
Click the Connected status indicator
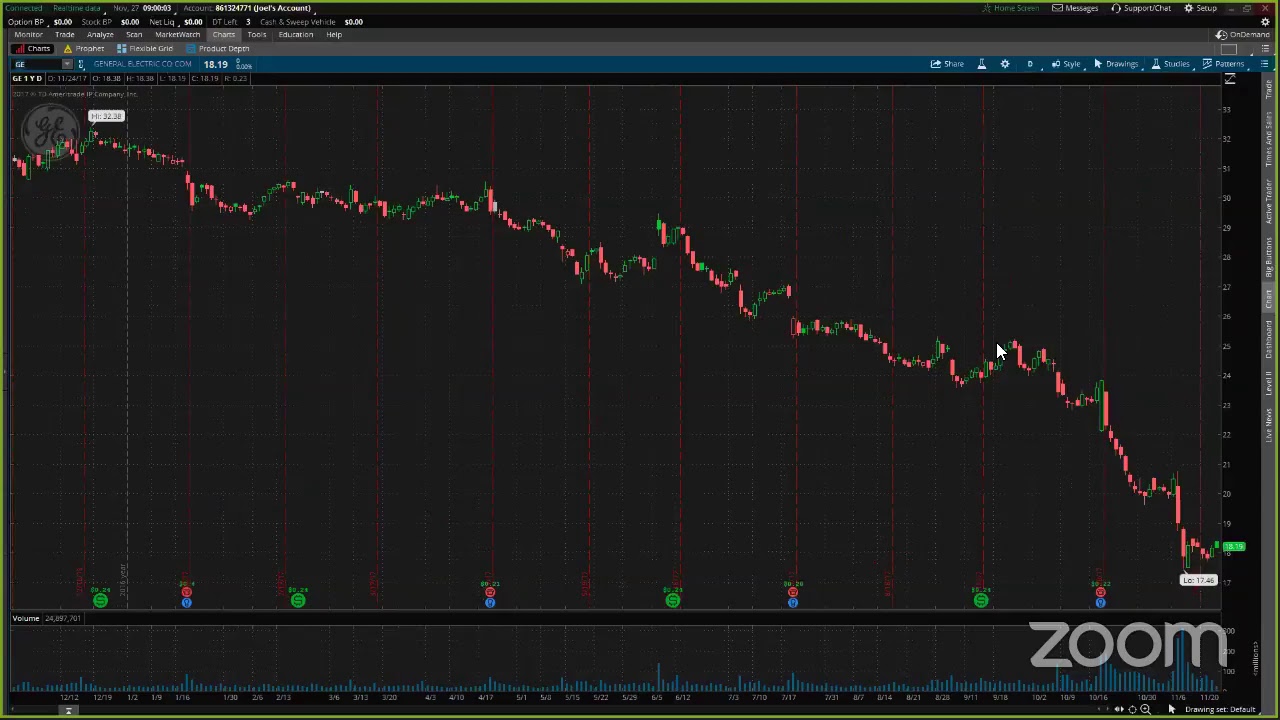[x=24, y=8]
